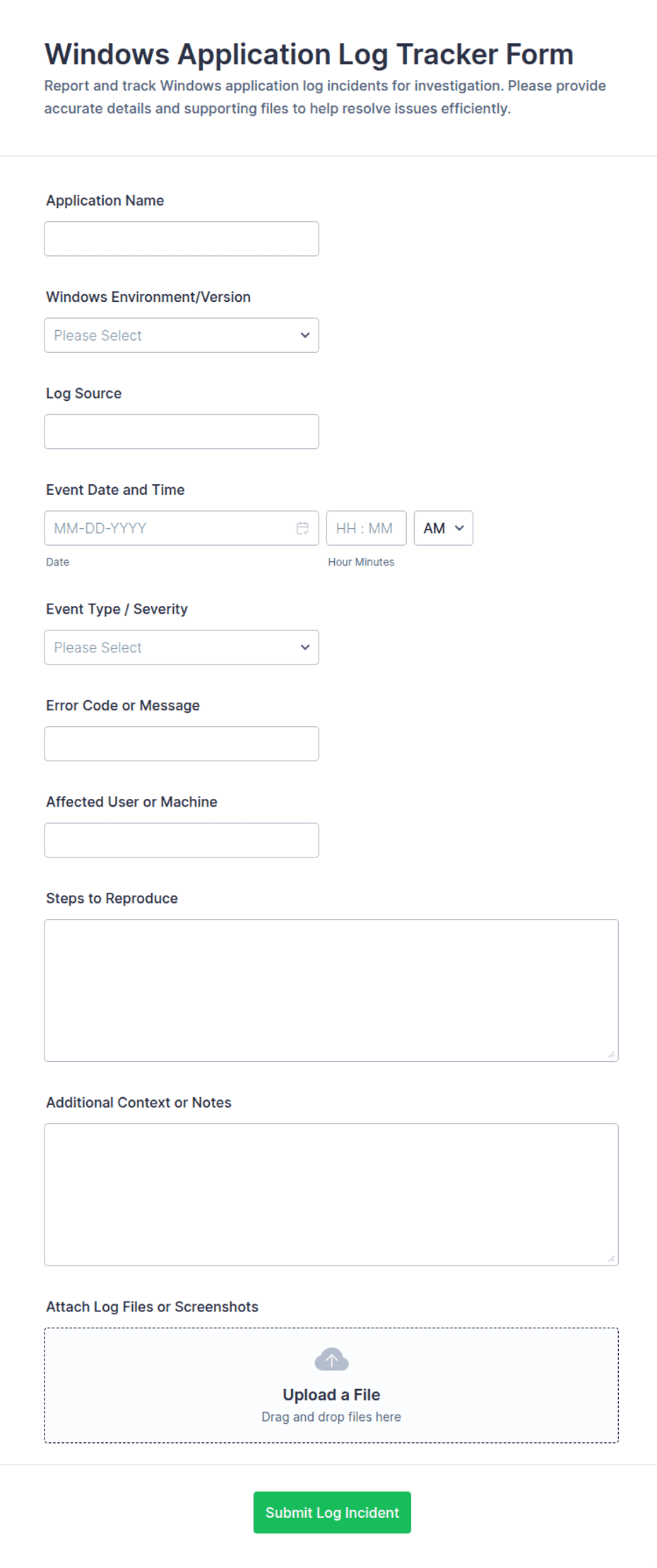Click inside Steps to Reproduce textarea
The height and width of the screenshot is (1568, 657).
point(331,990)
